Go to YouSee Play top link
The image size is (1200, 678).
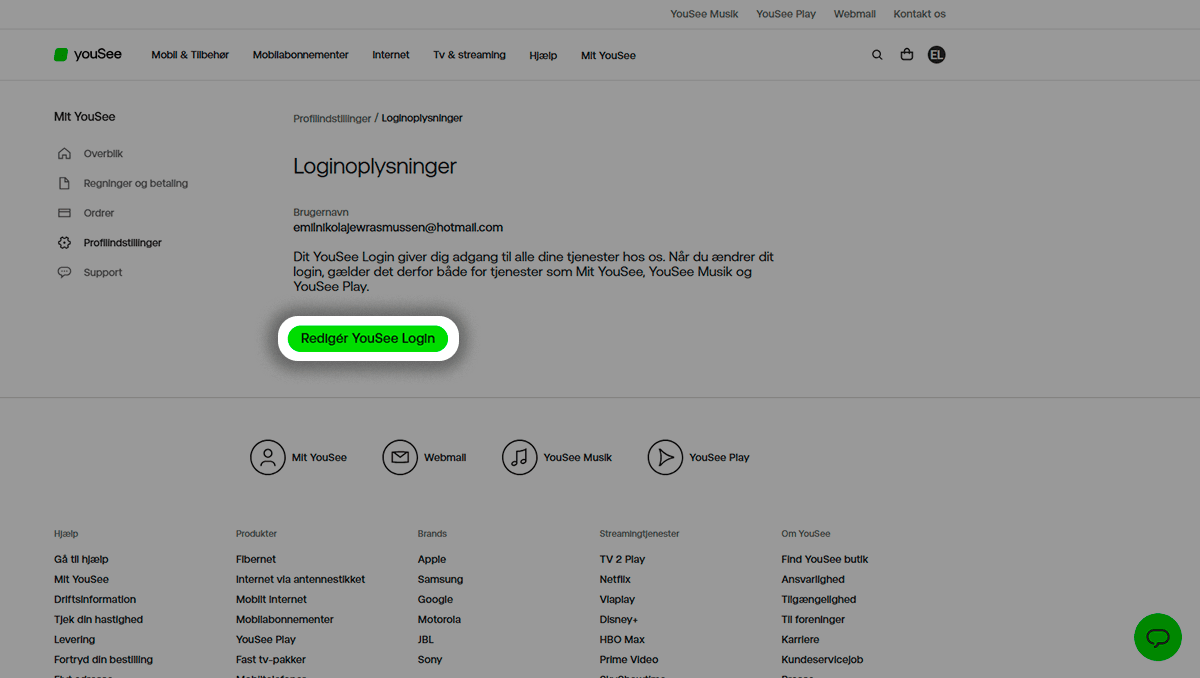pyautogui.click(x=786, y=14)
